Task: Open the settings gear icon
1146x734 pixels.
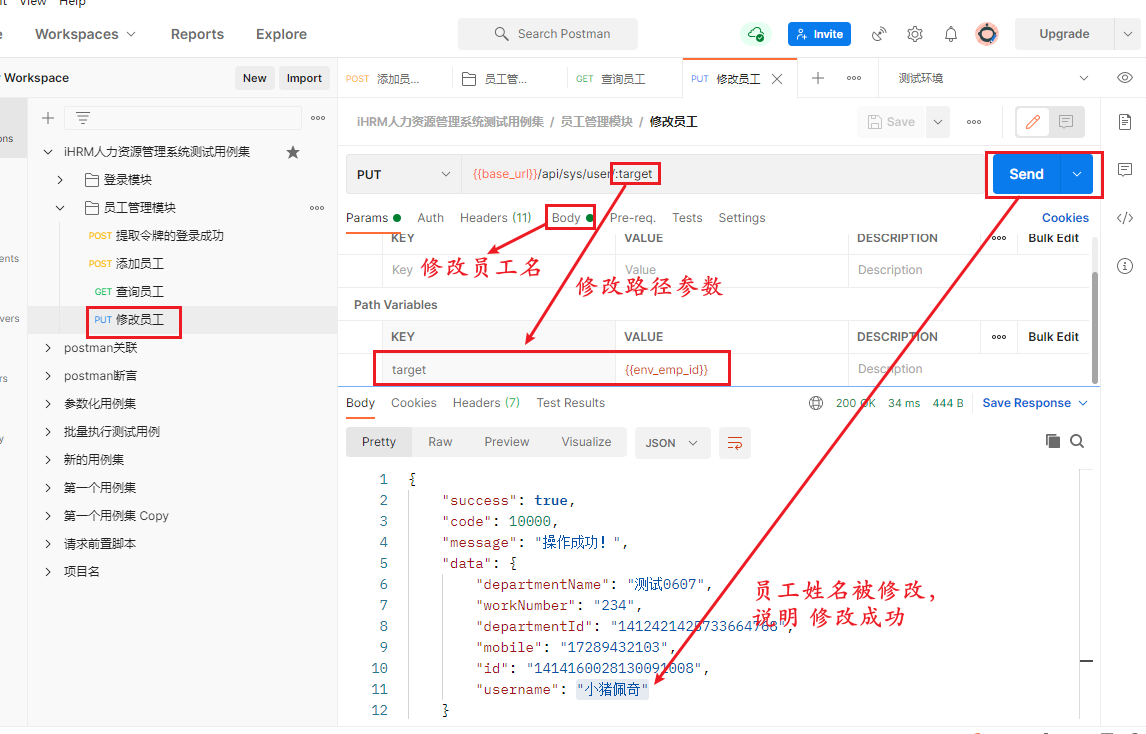Action: (915, 34)
